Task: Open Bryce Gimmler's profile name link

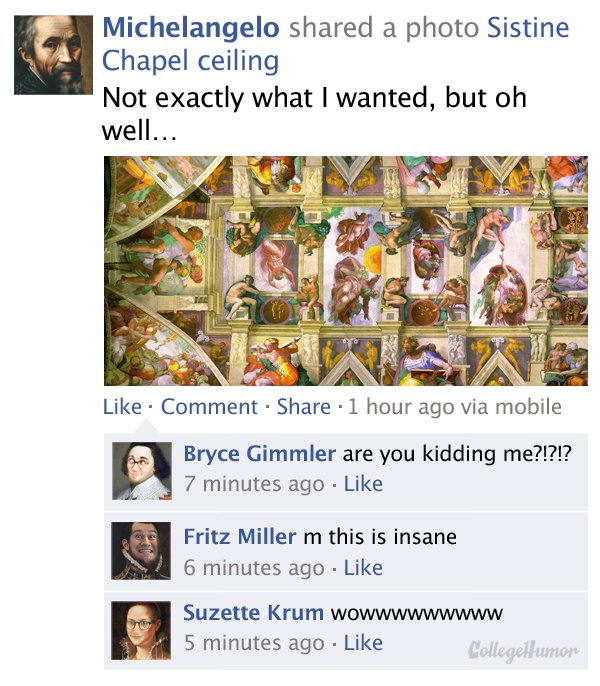Action: coord(259,454)
